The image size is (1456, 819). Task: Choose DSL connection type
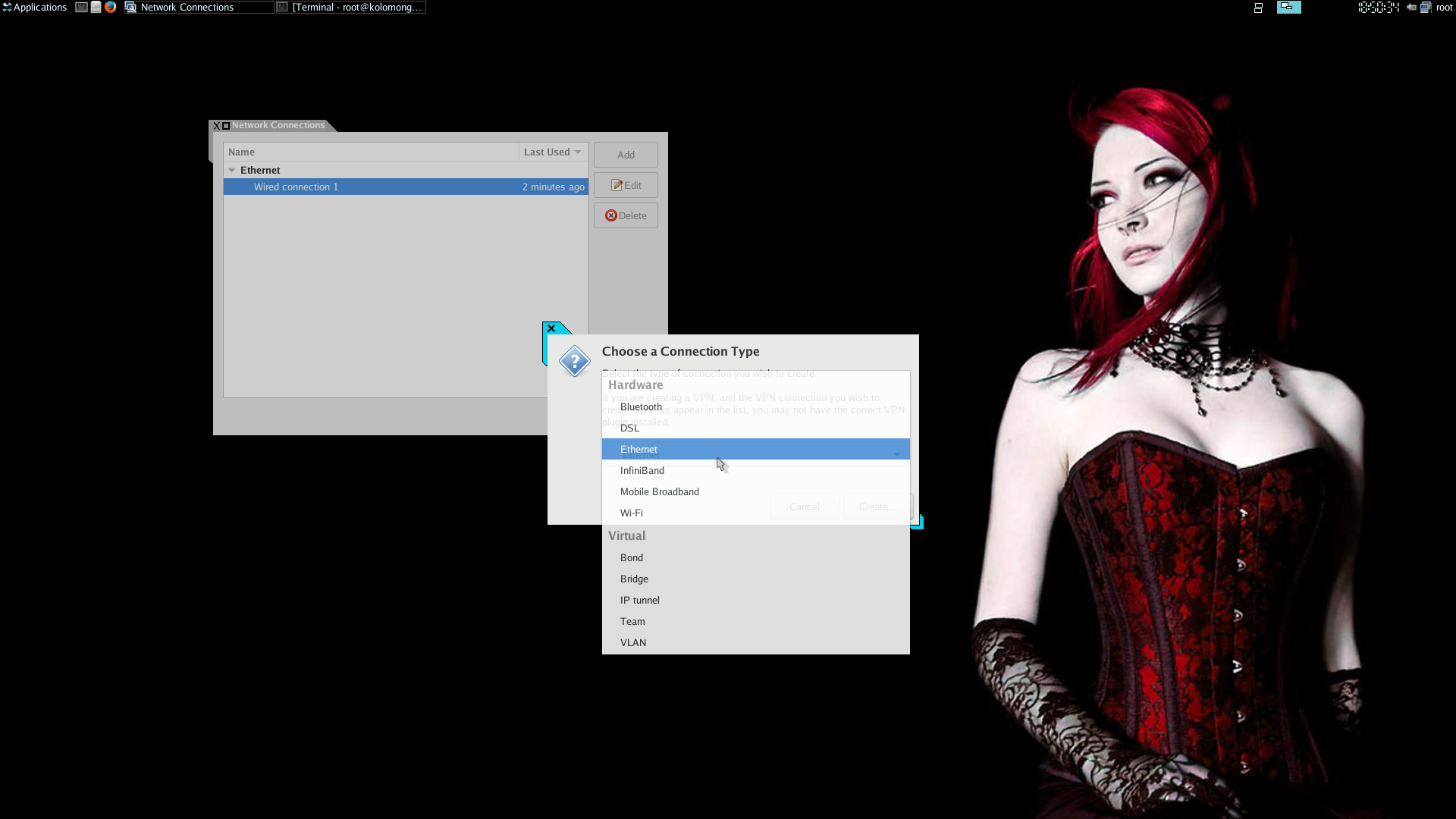[x=755, y=428]
